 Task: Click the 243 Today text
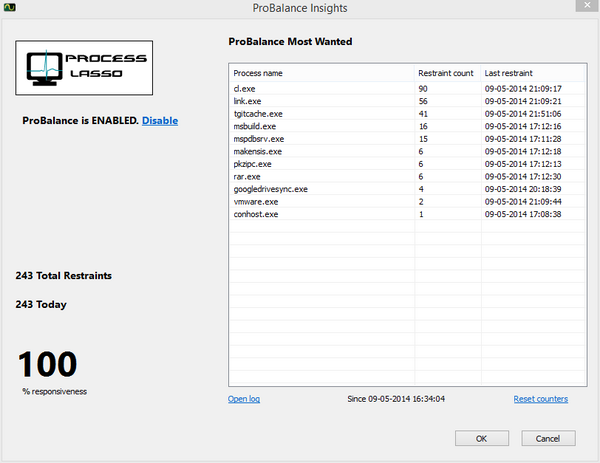(41, 305)
